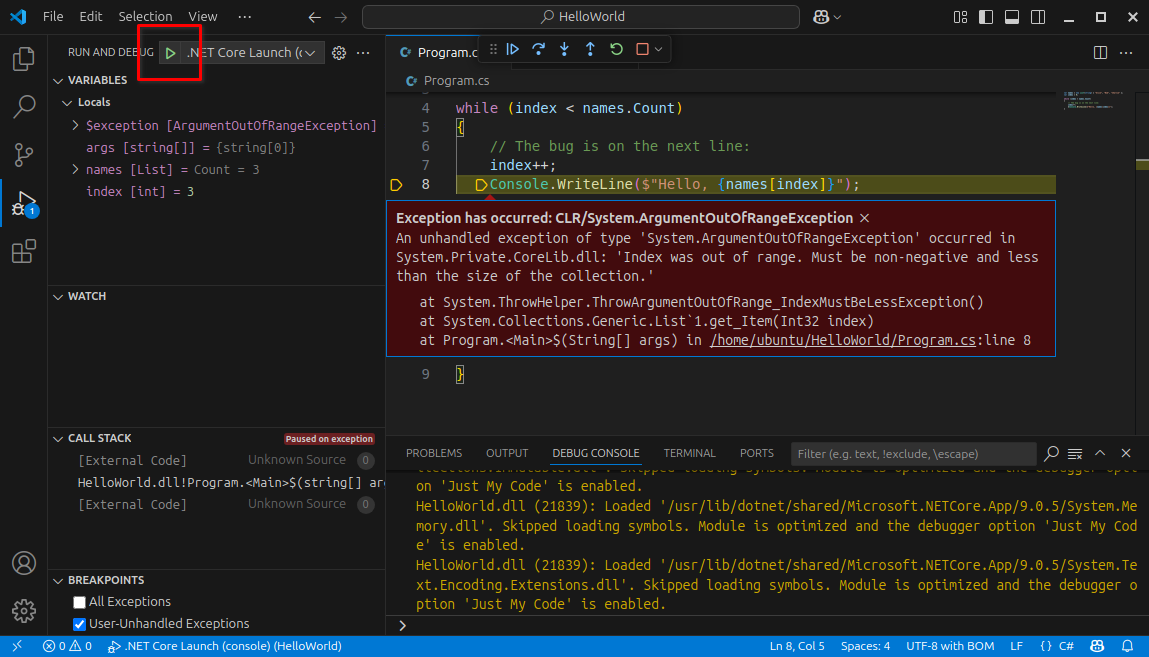Toggle primary side bar visibility
The image size is (1149, 657).
point(986,17)
